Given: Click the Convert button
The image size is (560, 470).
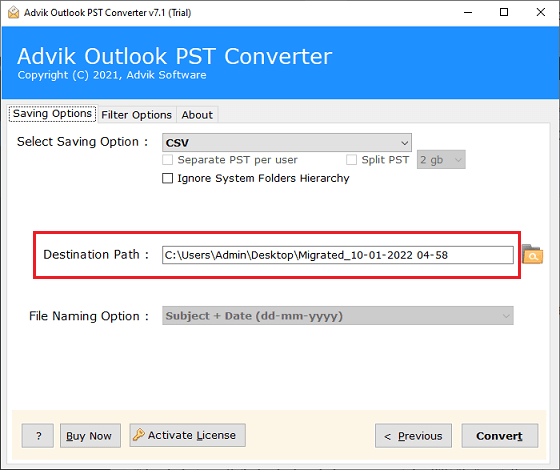Looking at the screenshot, I should pyautogui.click(x=499, y=436).
